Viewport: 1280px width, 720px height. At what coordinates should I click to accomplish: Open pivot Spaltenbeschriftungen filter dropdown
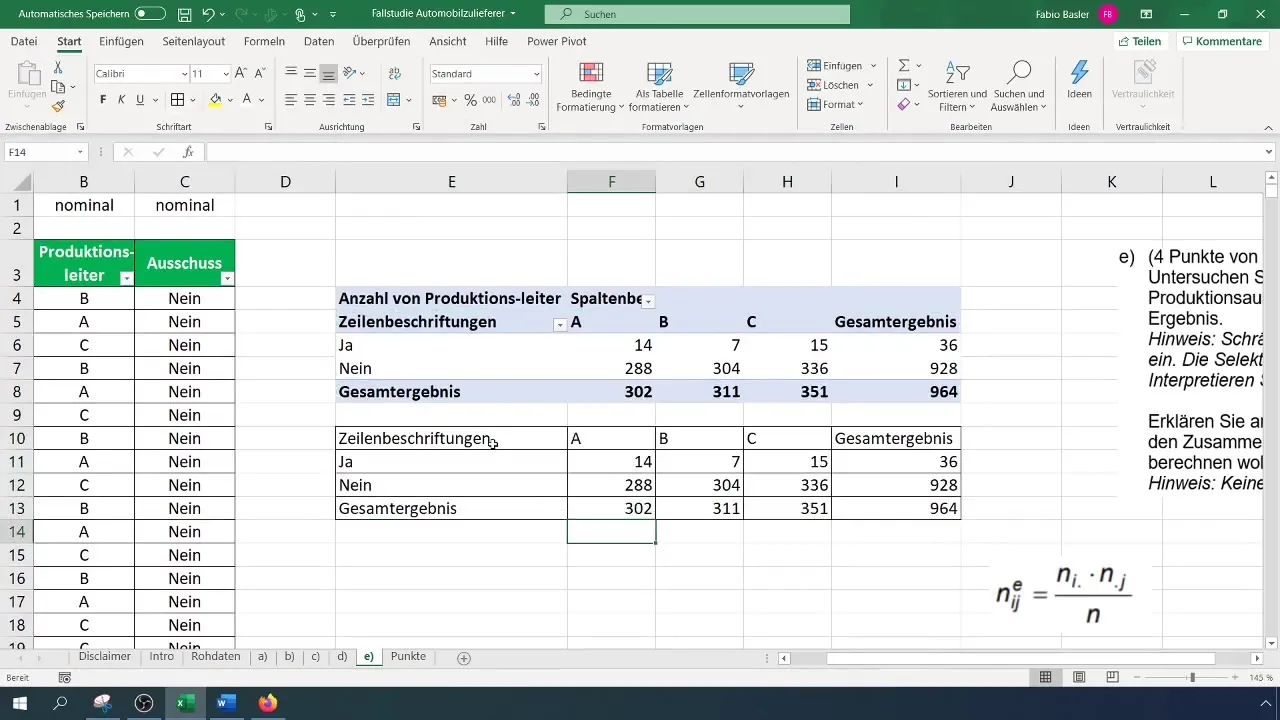648,301
